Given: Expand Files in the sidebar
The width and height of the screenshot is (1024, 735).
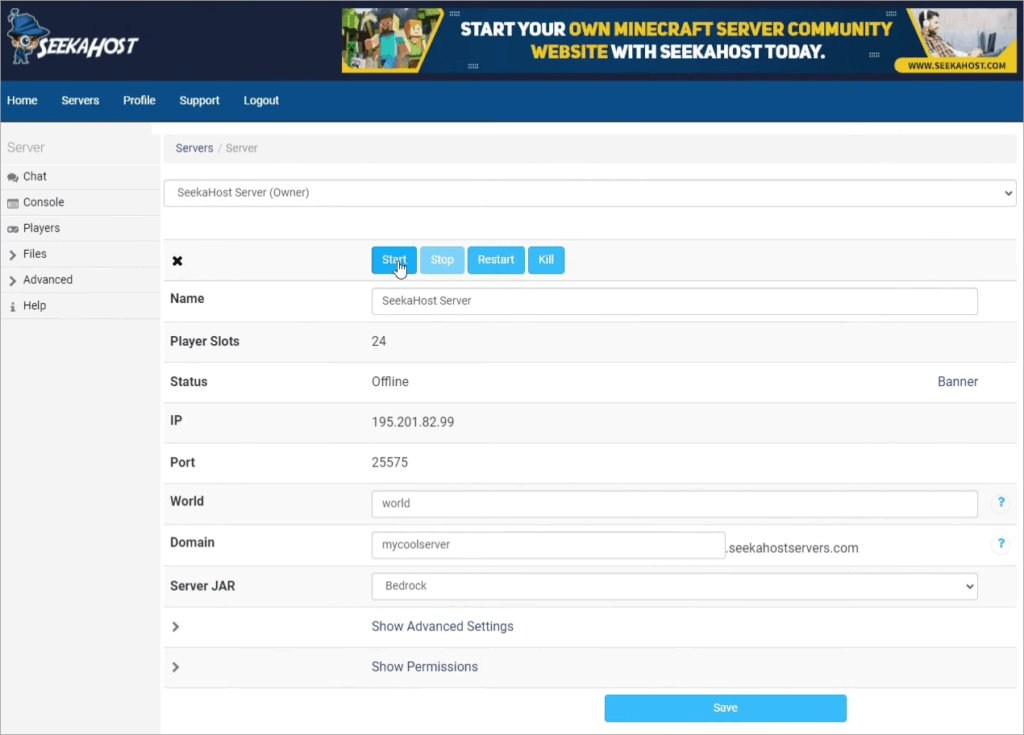Looking at the screenshot, I should pyautogui.click(x=34, y=254).
